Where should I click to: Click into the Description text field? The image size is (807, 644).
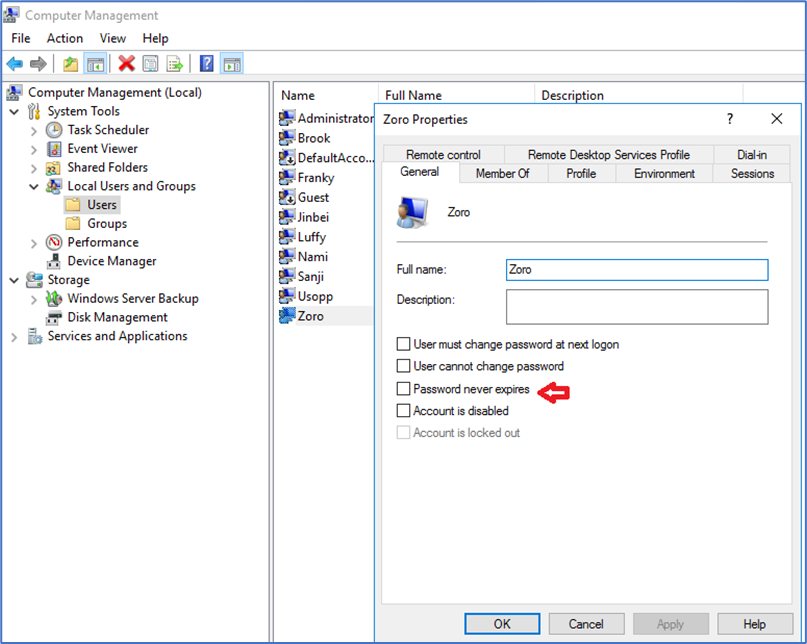(636, 307)
